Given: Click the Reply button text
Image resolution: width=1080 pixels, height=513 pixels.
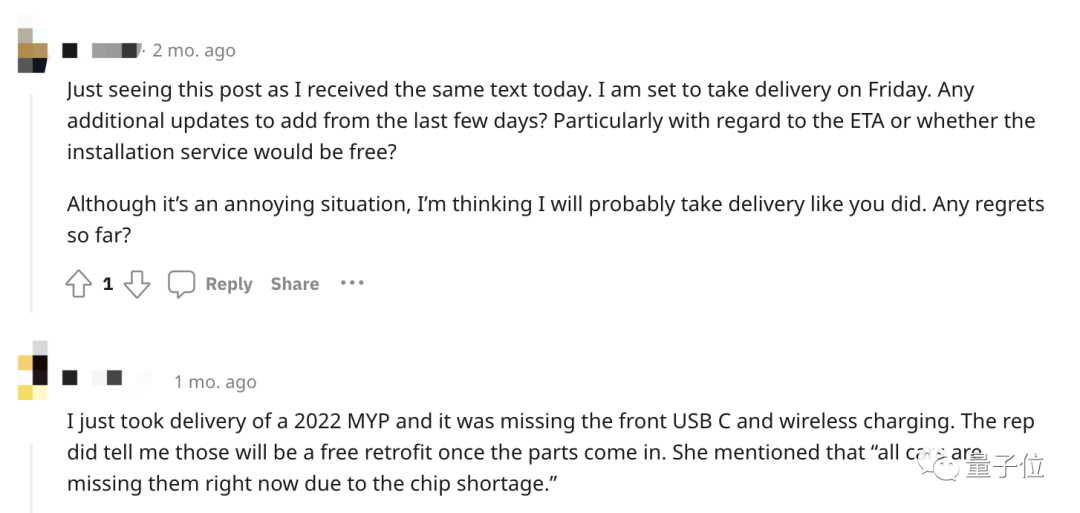Looking at the screenshot, I should [x=229, y=284].
